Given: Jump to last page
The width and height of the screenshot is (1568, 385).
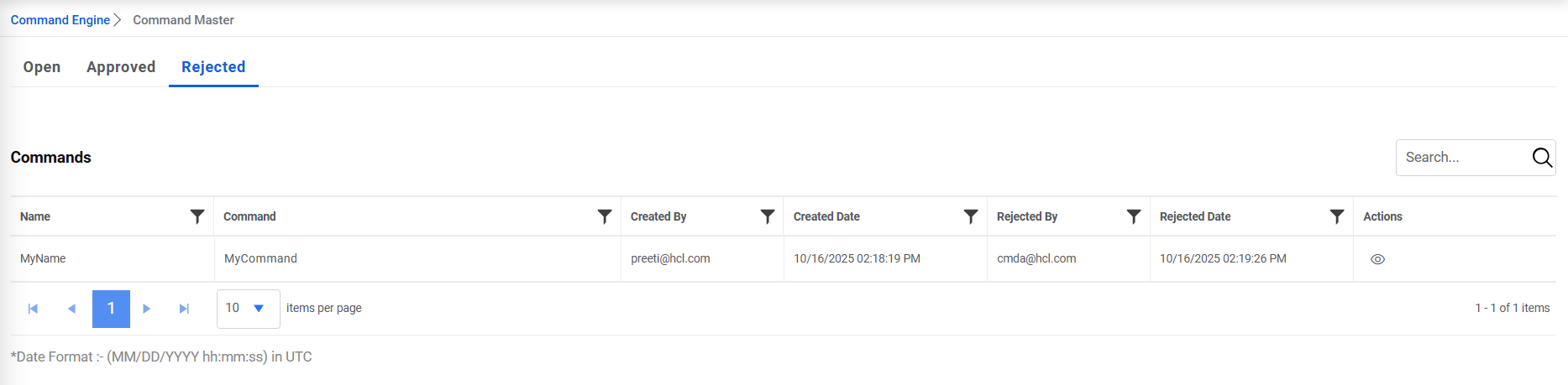Looking at the screenshot, I should point(185,309).
